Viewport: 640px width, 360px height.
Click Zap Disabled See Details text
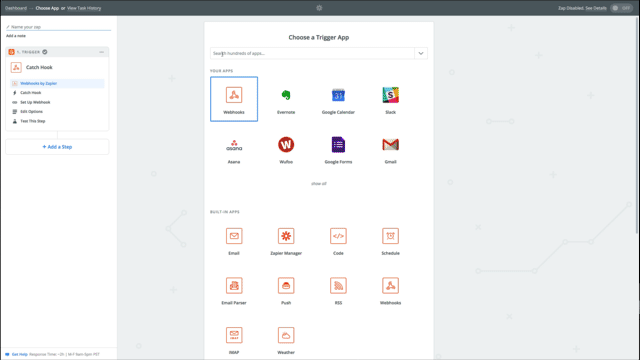pyautogui.click(x=582, y=8)
